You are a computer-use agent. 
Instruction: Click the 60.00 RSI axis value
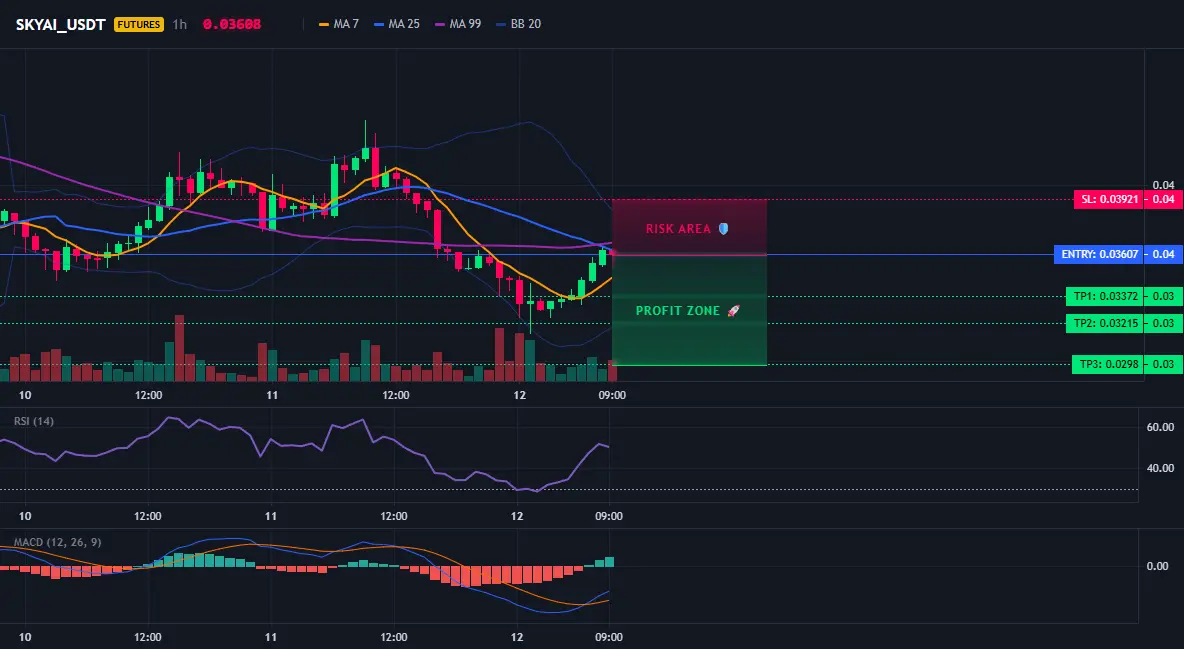pos(1160,427)
